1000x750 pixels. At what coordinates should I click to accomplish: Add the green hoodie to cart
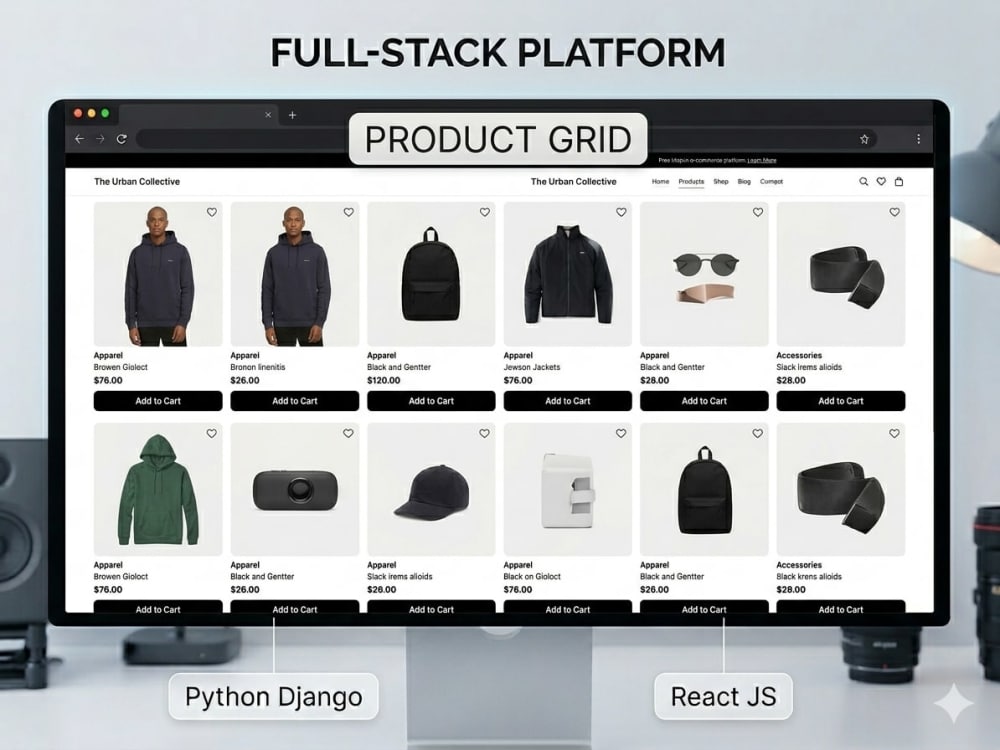point(158,607)
